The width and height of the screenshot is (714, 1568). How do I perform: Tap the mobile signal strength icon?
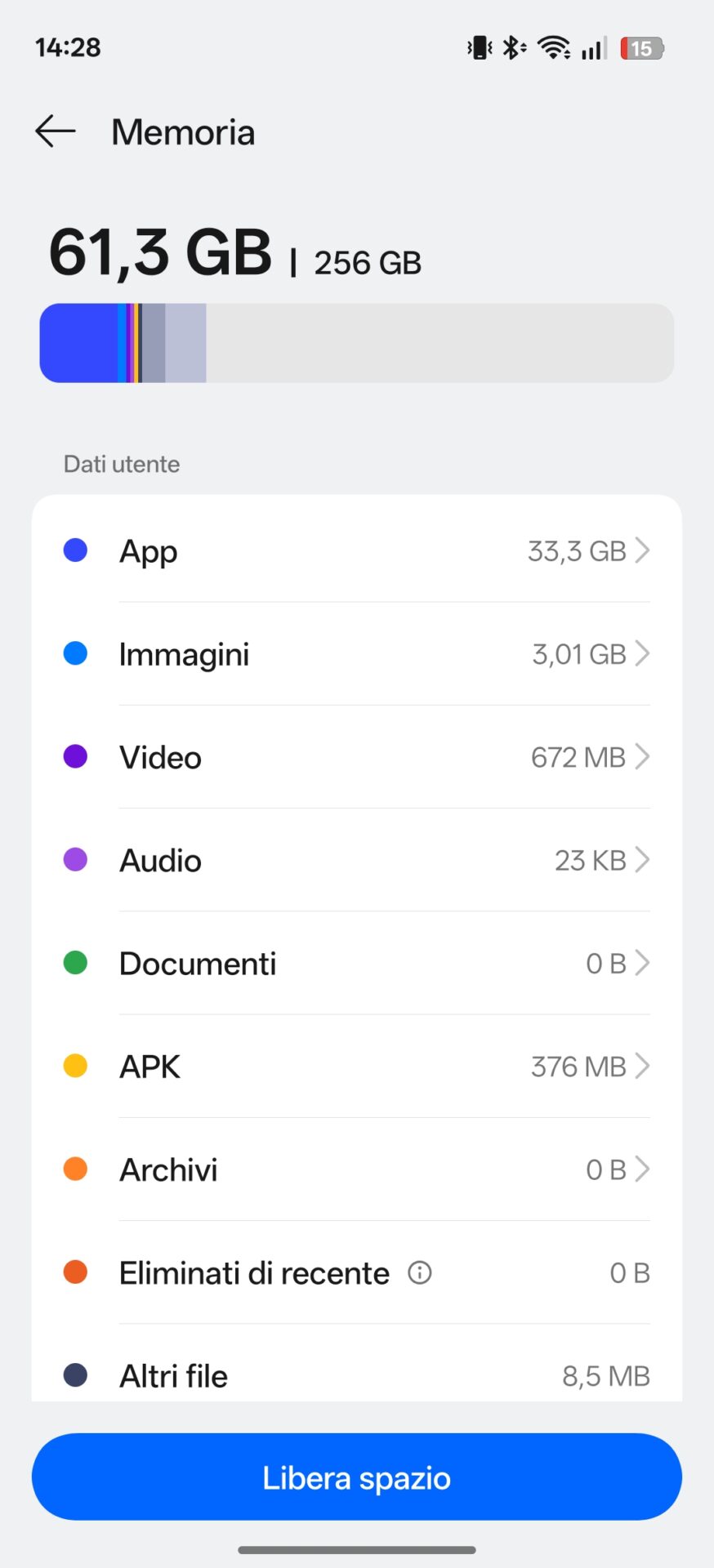coord(594,49)
